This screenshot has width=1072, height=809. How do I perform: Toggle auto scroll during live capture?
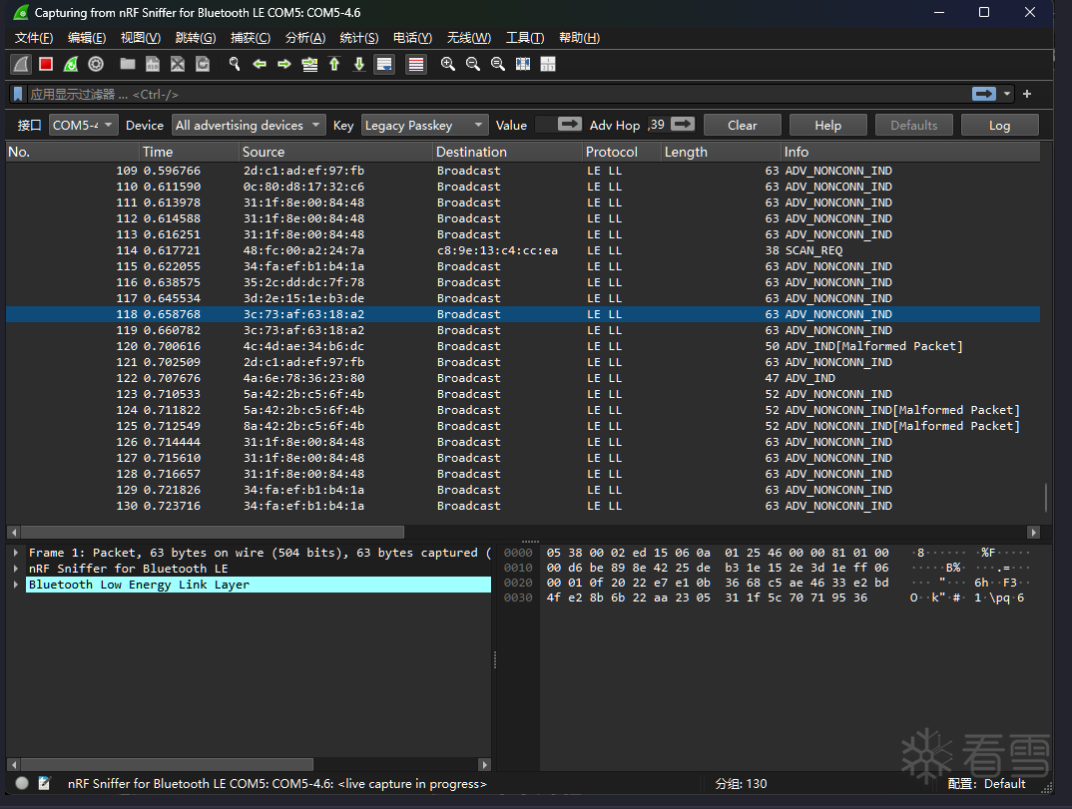click(x=384, y=64)
